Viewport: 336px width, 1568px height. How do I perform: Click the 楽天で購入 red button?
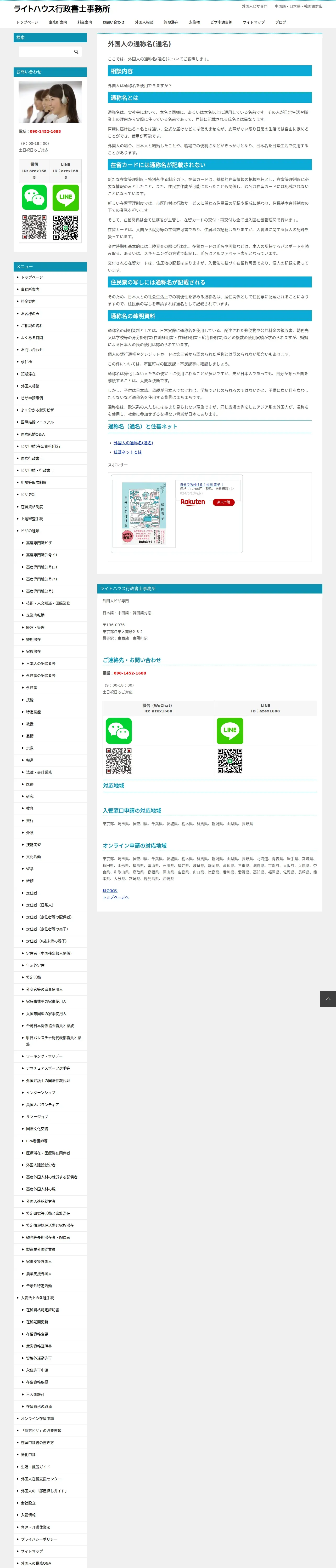click(x=223, y=502)
